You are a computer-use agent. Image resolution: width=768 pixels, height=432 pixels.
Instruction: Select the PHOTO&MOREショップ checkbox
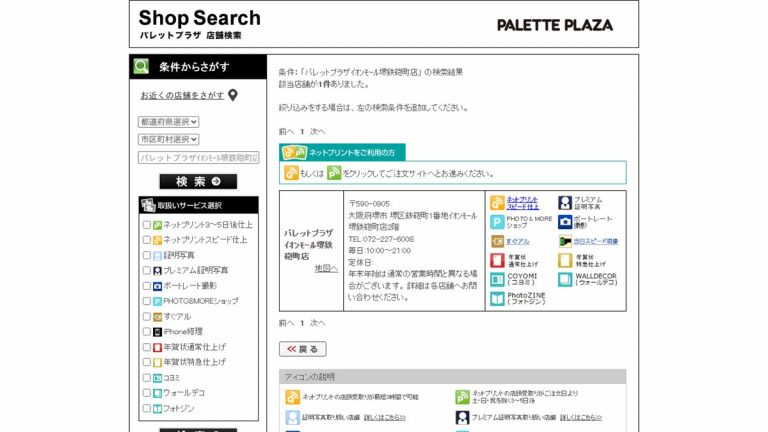click(x=146, y=301)
